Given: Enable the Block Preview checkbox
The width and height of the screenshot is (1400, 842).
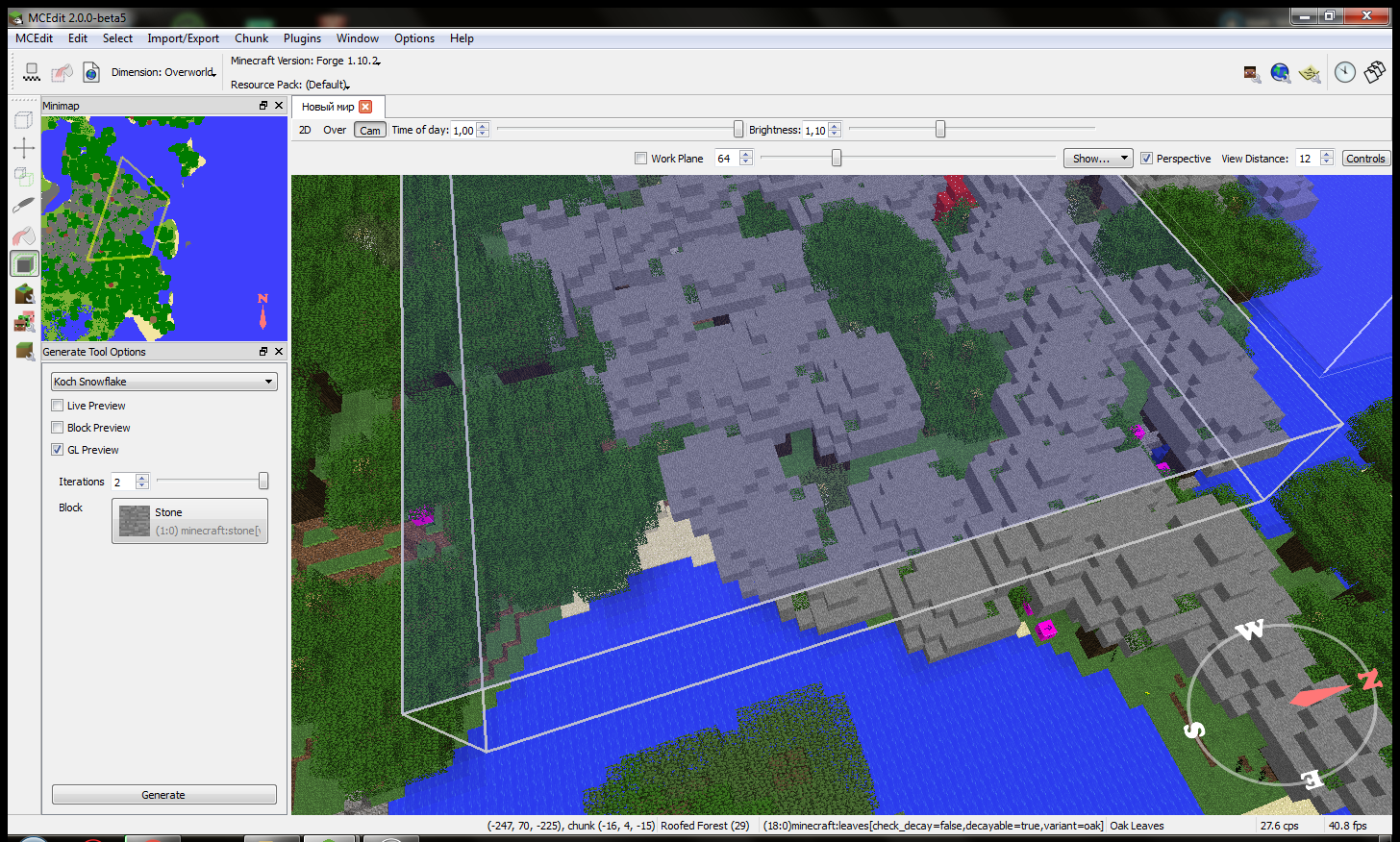Looking at the screenshot, I should click(x=58, y=428).
